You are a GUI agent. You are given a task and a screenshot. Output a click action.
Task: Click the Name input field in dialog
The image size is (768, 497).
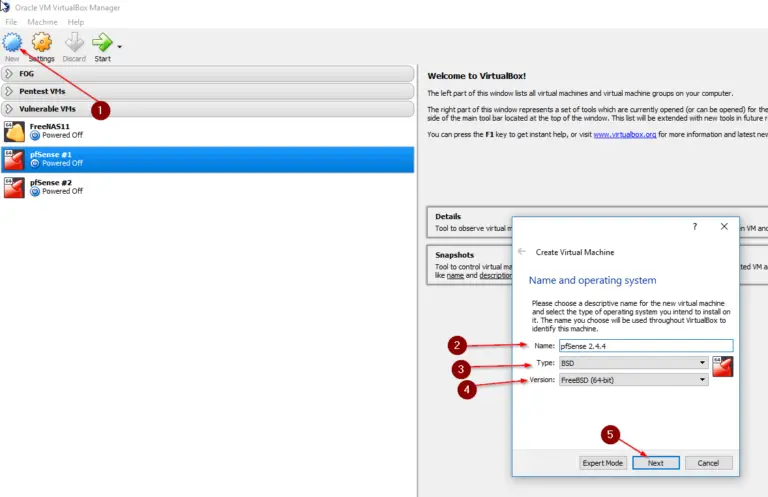[646, 346]
